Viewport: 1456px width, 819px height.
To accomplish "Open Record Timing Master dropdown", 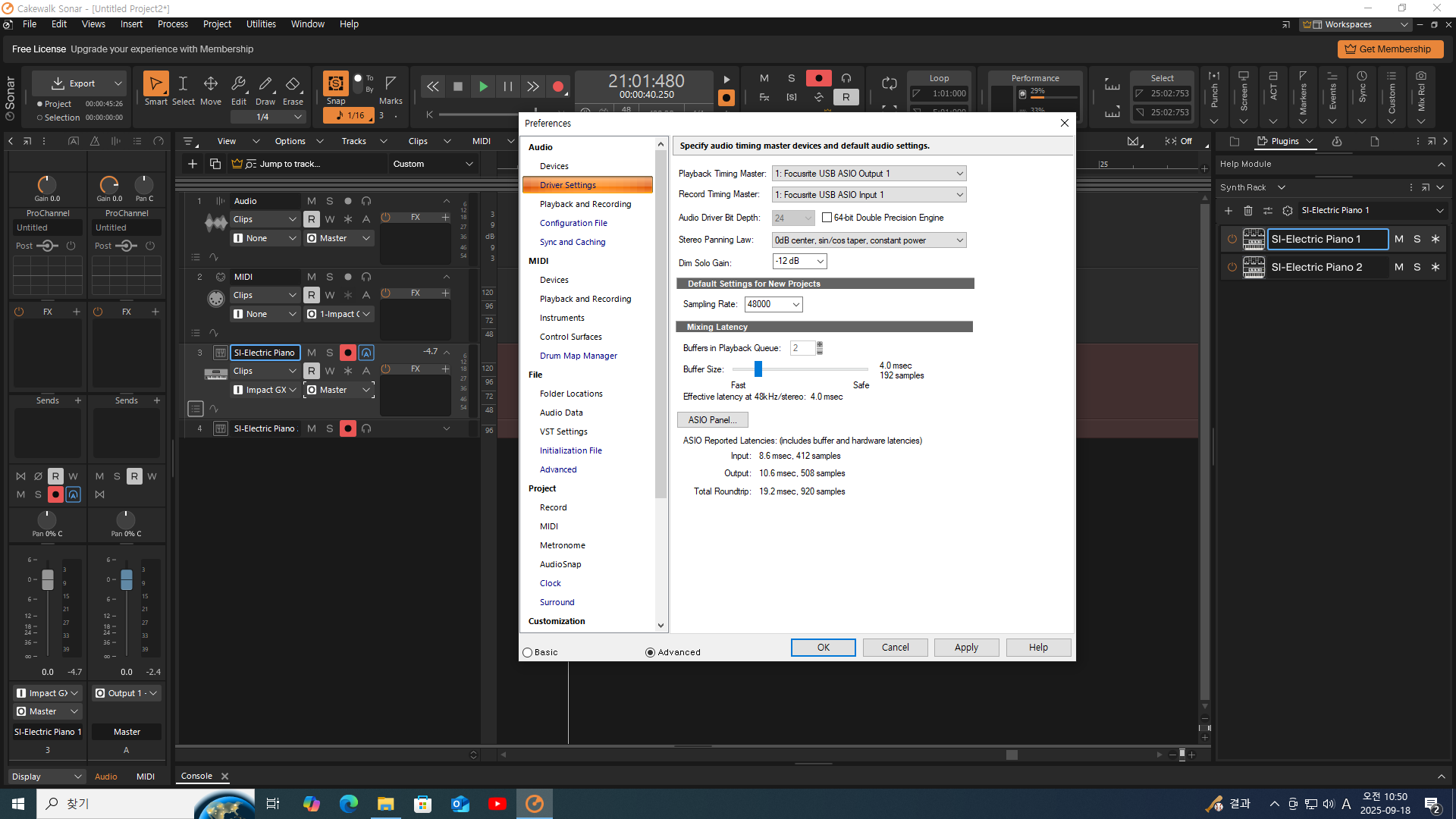I will (869, 195).
